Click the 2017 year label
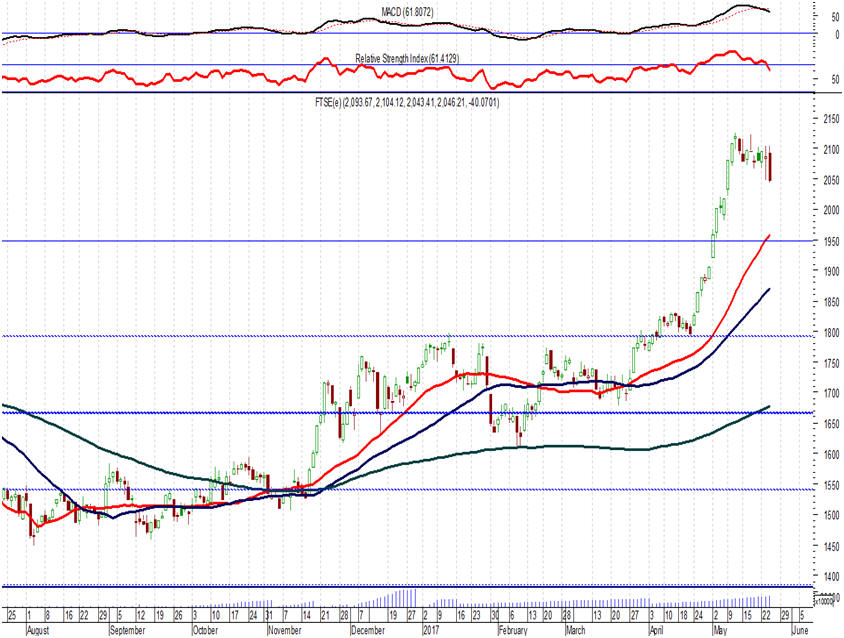844x638 pixels. coord(431,630)
